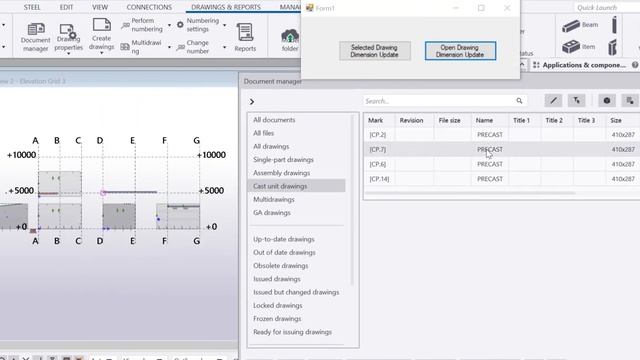Expand the Create drawings dropdown arrow
Viewport: 640px width, 360px height.
click(x=101, y=53)
